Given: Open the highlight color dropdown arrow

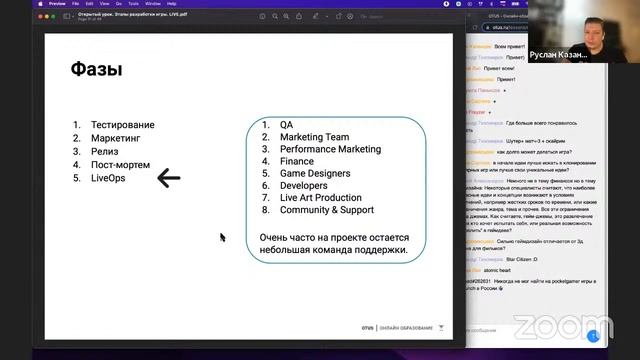Looking at the screenshot, I should click(x=327, y=17).
